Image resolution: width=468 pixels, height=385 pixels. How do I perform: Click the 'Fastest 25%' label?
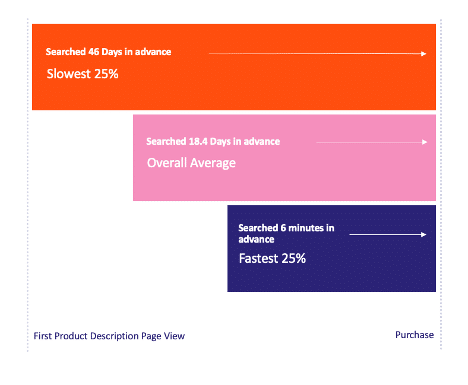(272, 258)
